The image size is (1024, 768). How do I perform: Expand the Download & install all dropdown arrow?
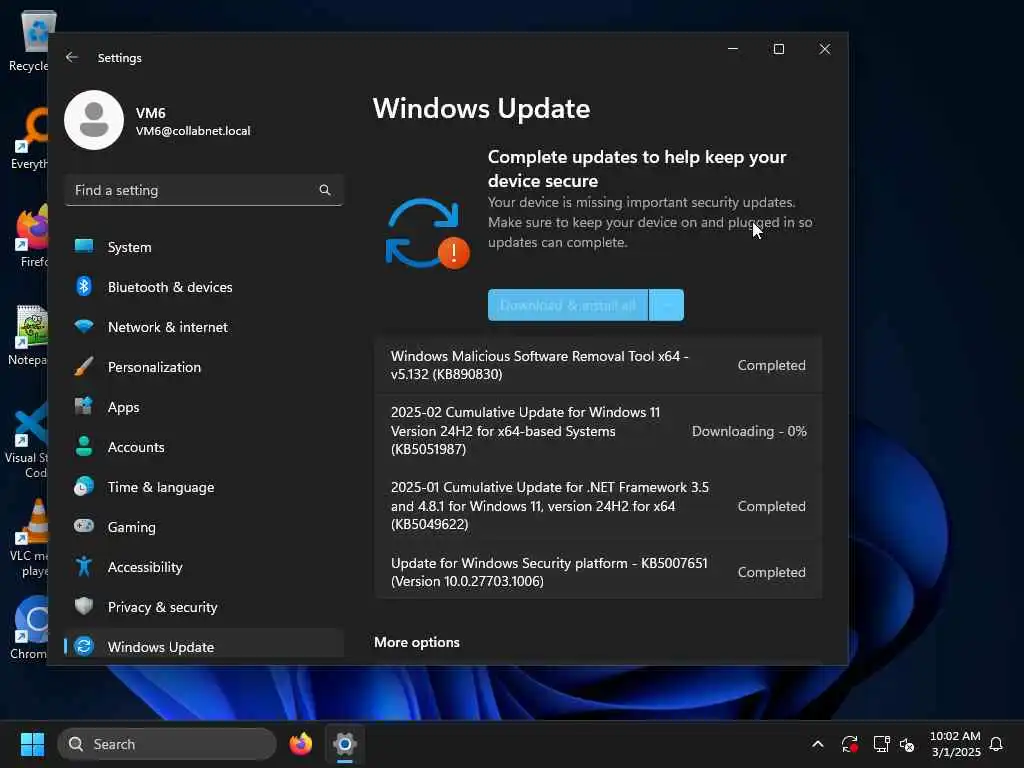pos(667,305)
